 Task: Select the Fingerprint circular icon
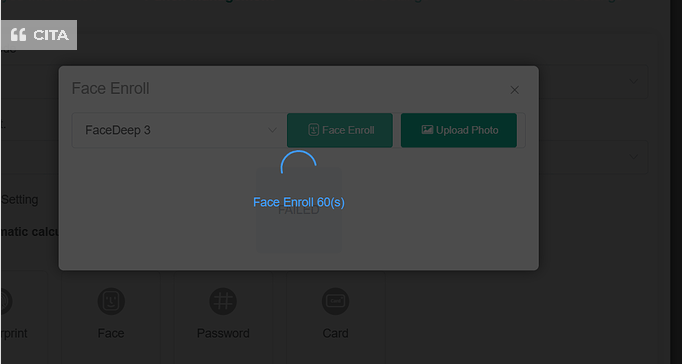5,301
